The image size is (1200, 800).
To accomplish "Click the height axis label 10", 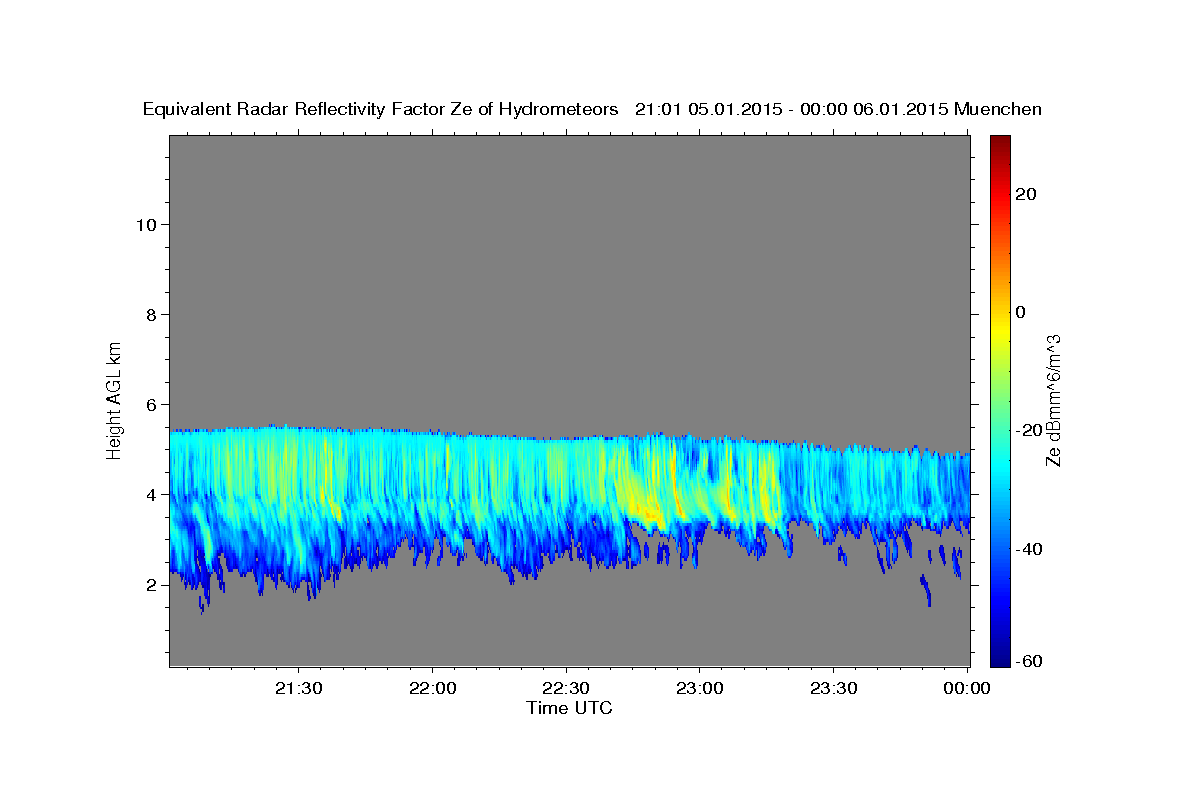I will click(147, 224).
